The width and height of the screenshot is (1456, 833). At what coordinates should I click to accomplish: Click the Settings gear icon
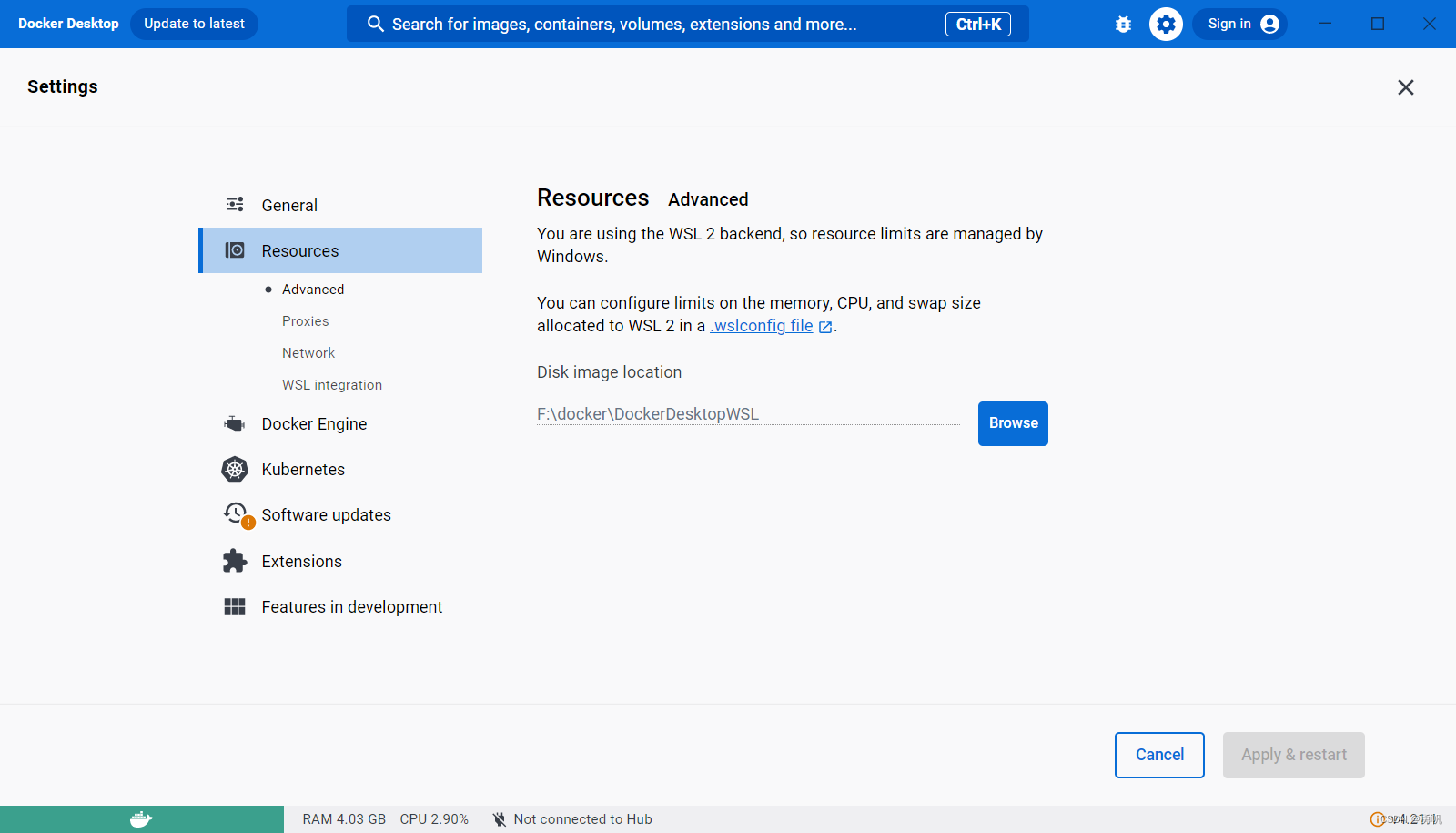pyautogui.click(x=1166, y=24)
